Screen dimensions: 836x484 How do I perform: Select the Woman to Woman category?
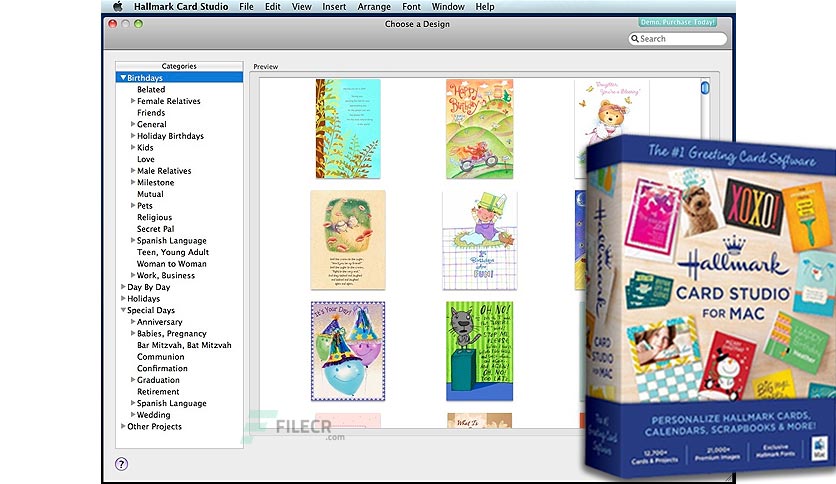pyautogui.click(x=172, y=264)
